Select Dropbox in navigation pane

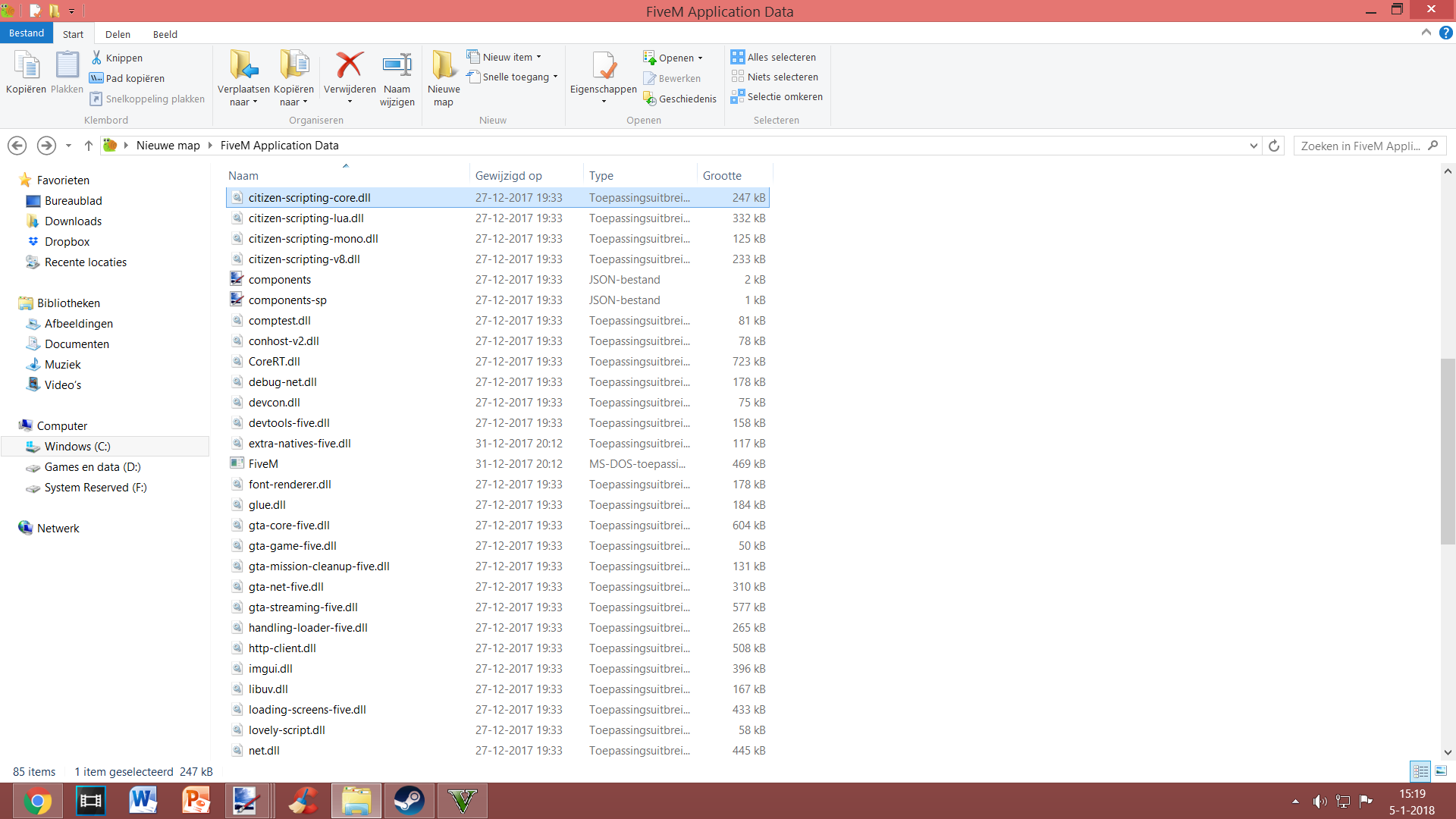pyautogui.click(x=67, y=242)
